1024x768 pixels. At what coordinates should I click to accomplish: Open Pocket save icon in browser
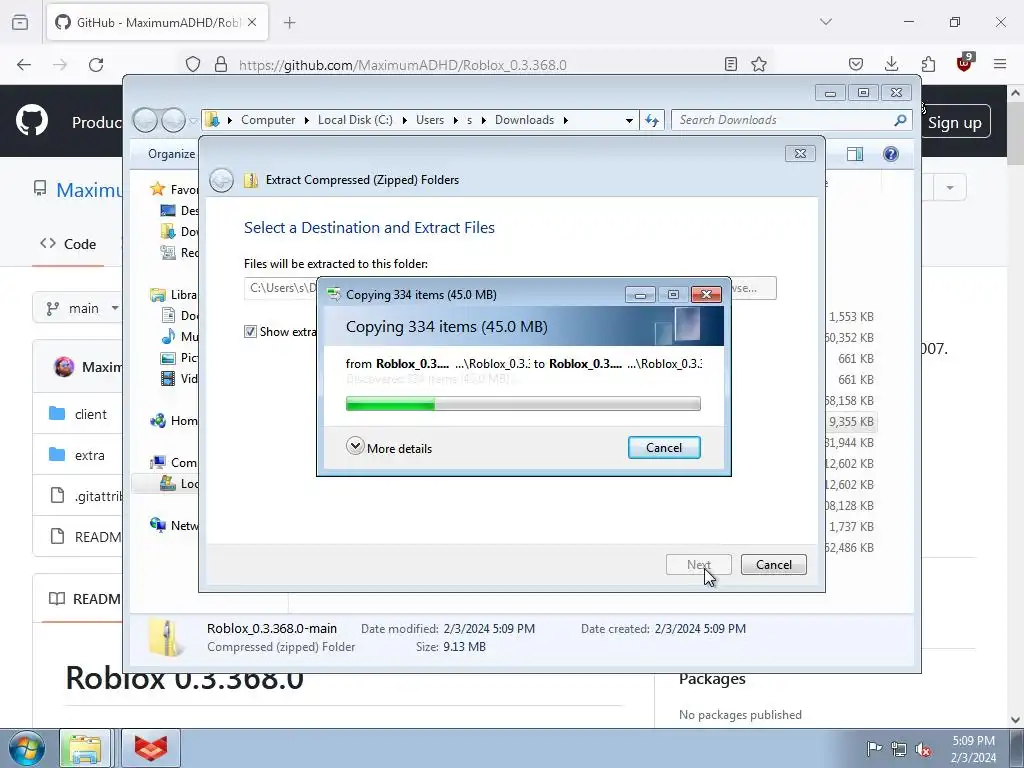(856, 64)
